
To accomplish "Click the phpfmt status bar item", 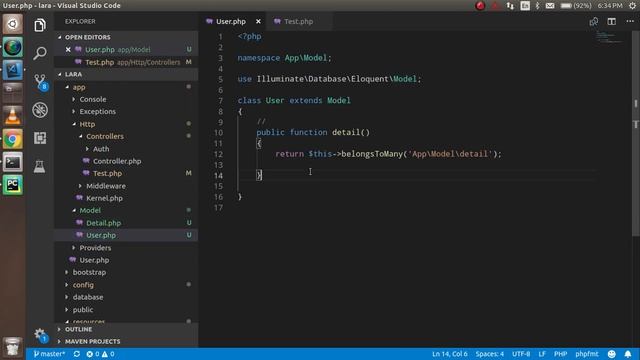I will [587, 354].
